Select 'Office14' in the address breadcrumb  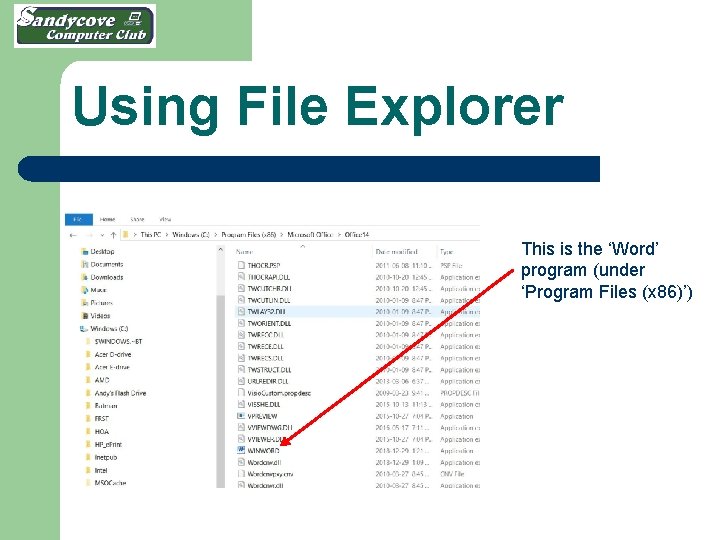pyautogui.click(x=357, y=235)
